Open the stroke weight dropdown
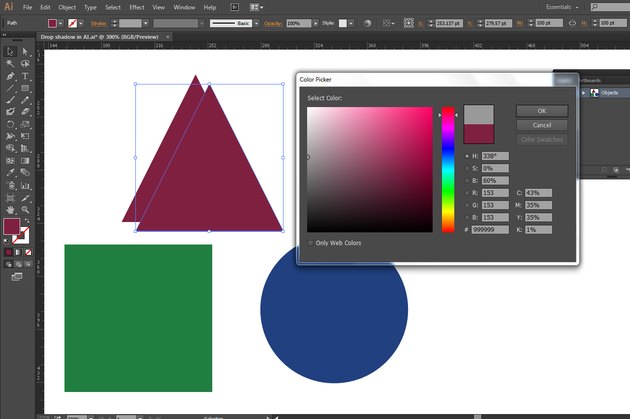Screen dimensions: 630x419 [x=146, y=23]
